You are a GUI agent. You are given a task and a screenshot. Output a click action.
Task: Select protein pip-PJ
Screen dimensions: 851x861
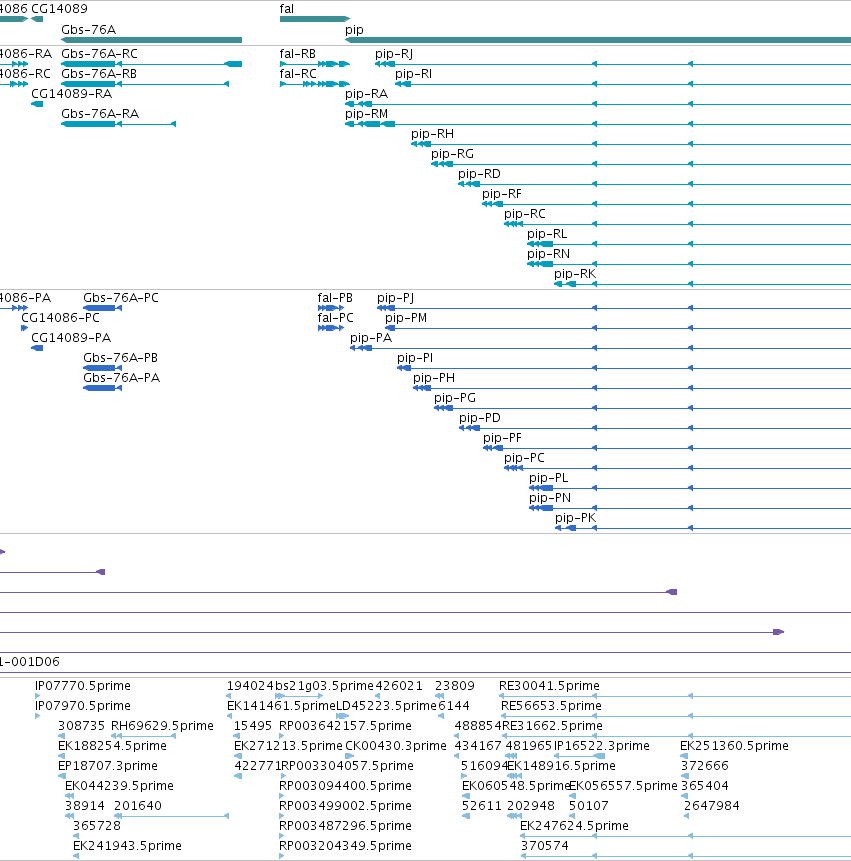pyautogui.click(x=395, y=298)
